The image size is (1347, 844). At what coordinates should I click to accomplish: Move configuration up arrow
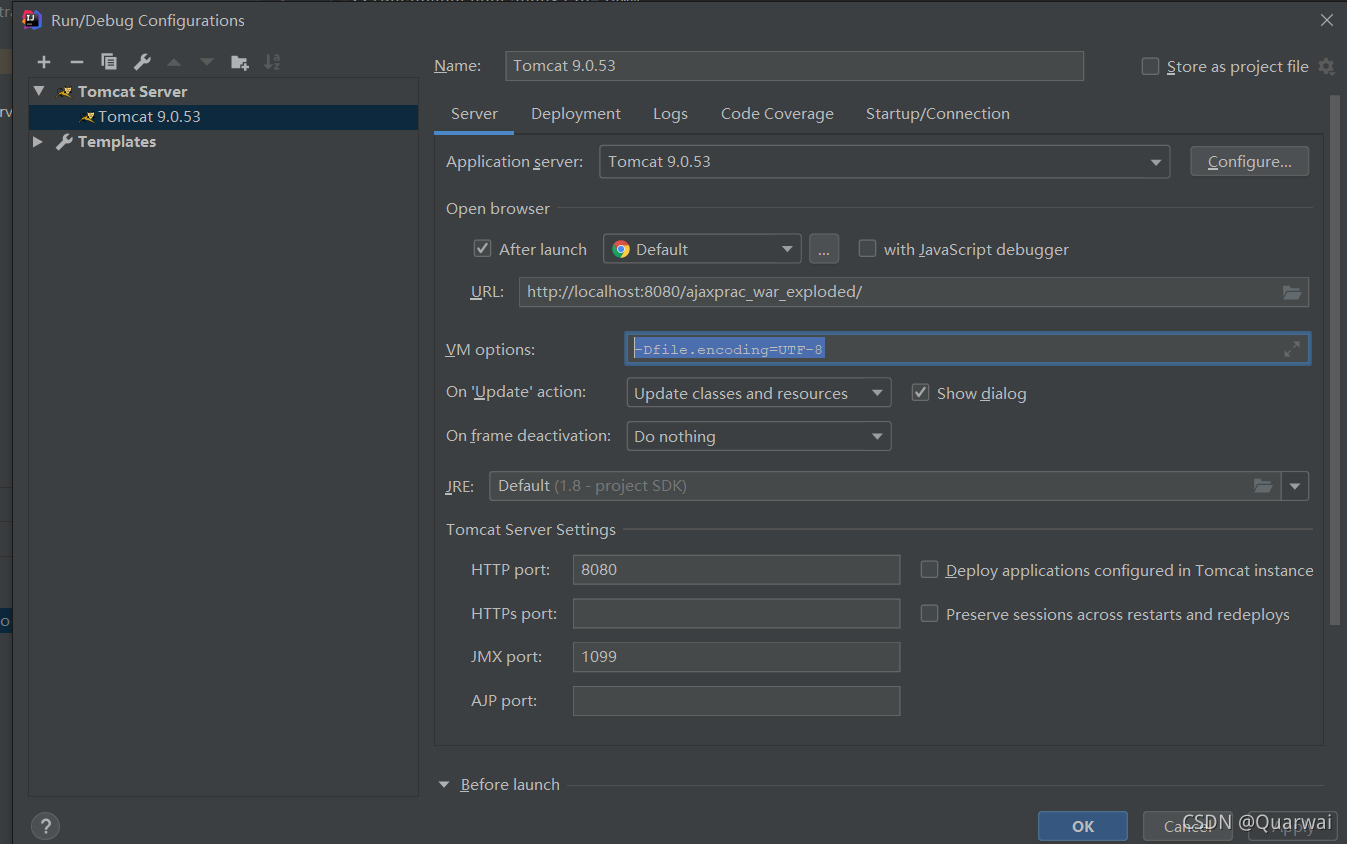(x=174, y=62)
